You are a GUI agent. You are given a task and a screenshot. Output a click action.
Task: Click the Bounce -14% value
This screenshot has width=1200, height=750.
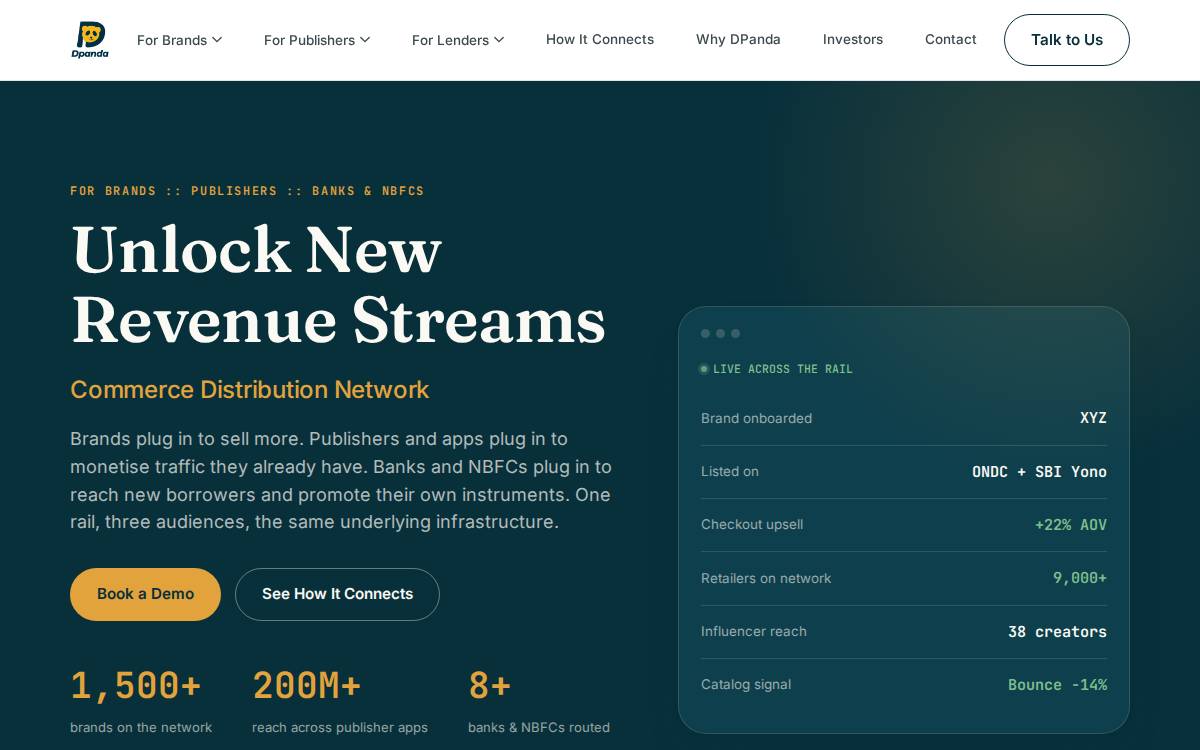pos(1057,685)
